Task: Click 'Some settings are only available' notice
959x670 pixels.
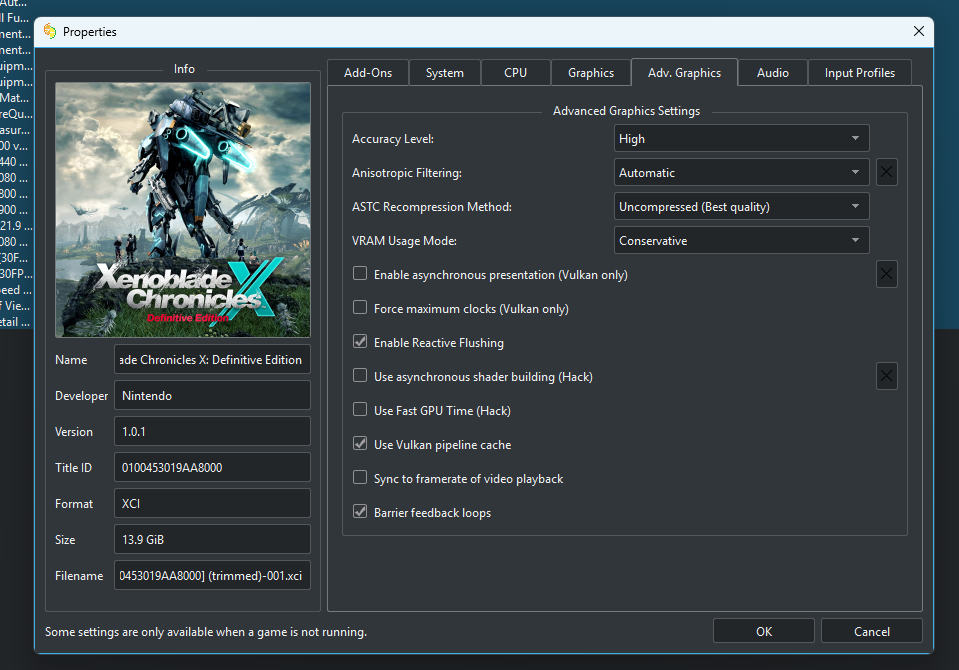Action: point(206,631)
